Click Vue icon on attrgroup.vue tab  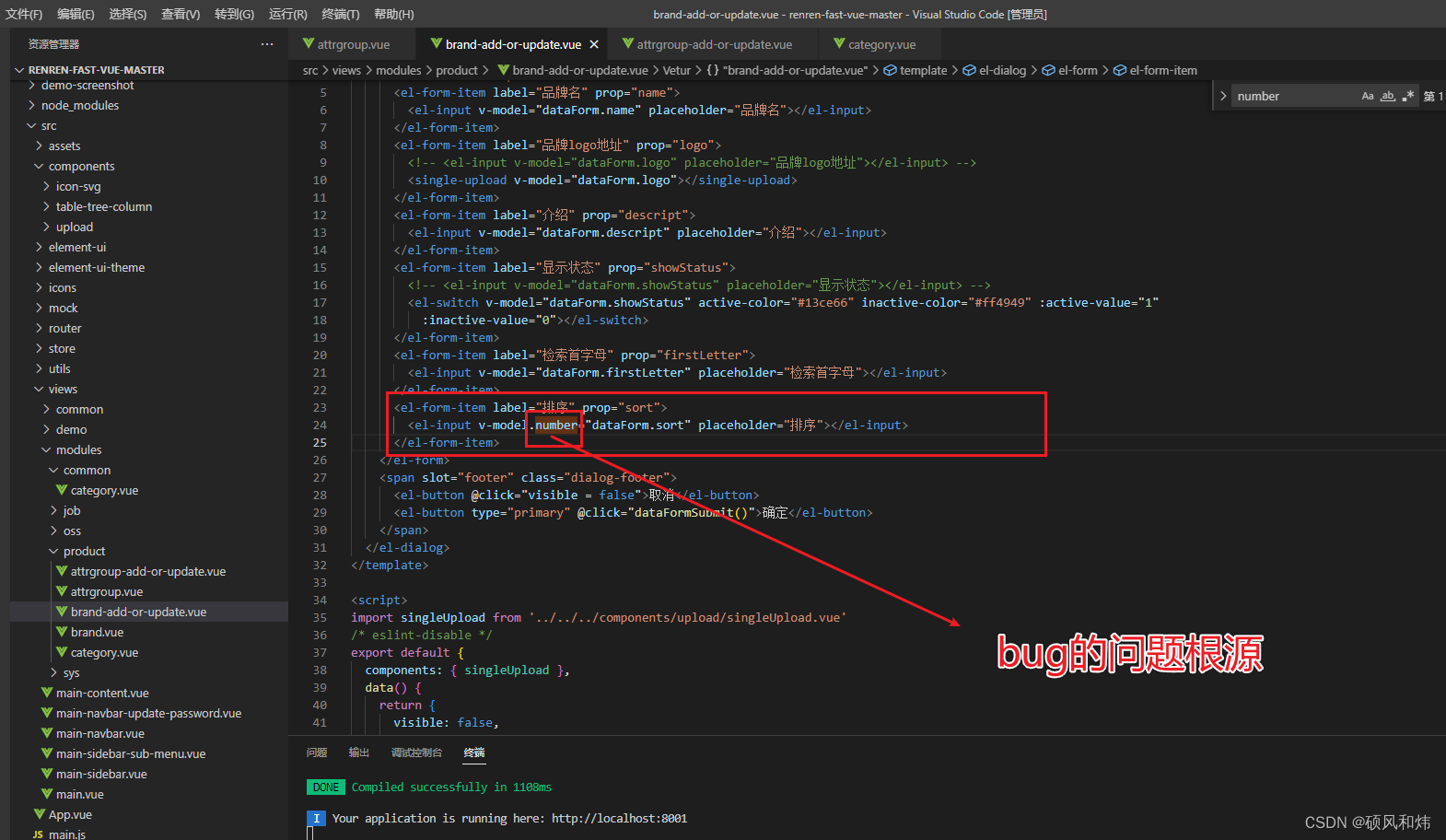[309, 43]
